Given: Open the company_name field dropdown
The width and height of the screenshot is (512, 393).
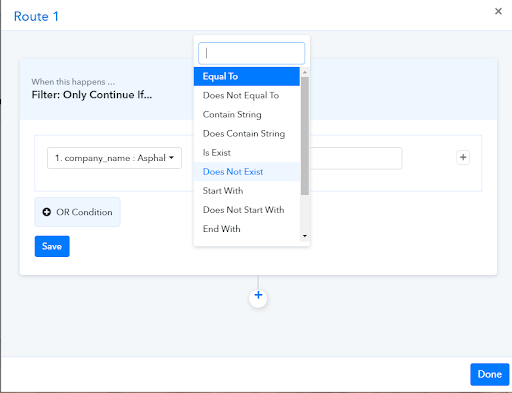Looking at the screenshot, I should coord(114,158).
